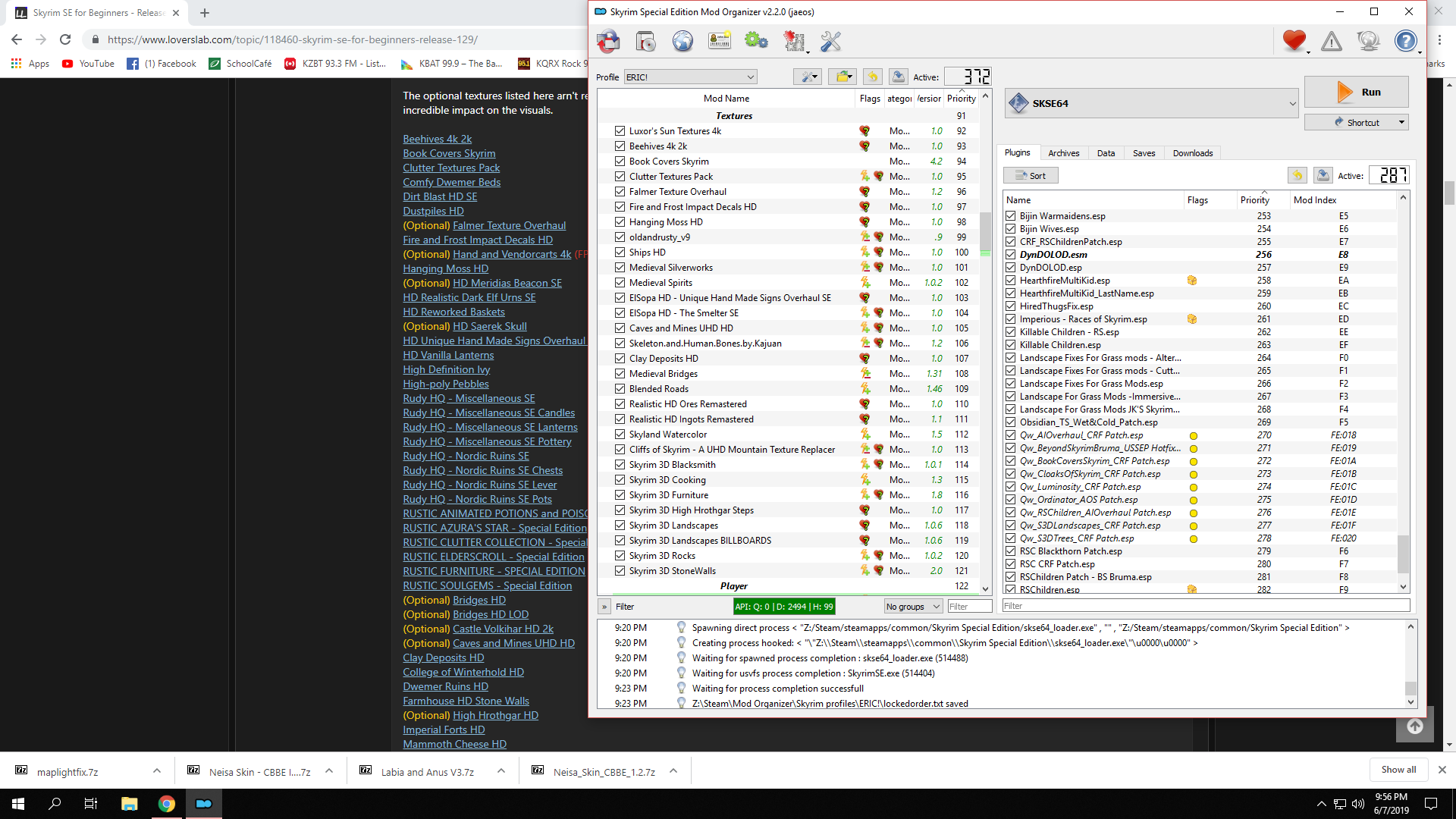Image resolution: width=1456 pixels, height=819 pixels.
Task: Open the Profile dropdown showing ERIC!
Action: coord(690,77)
